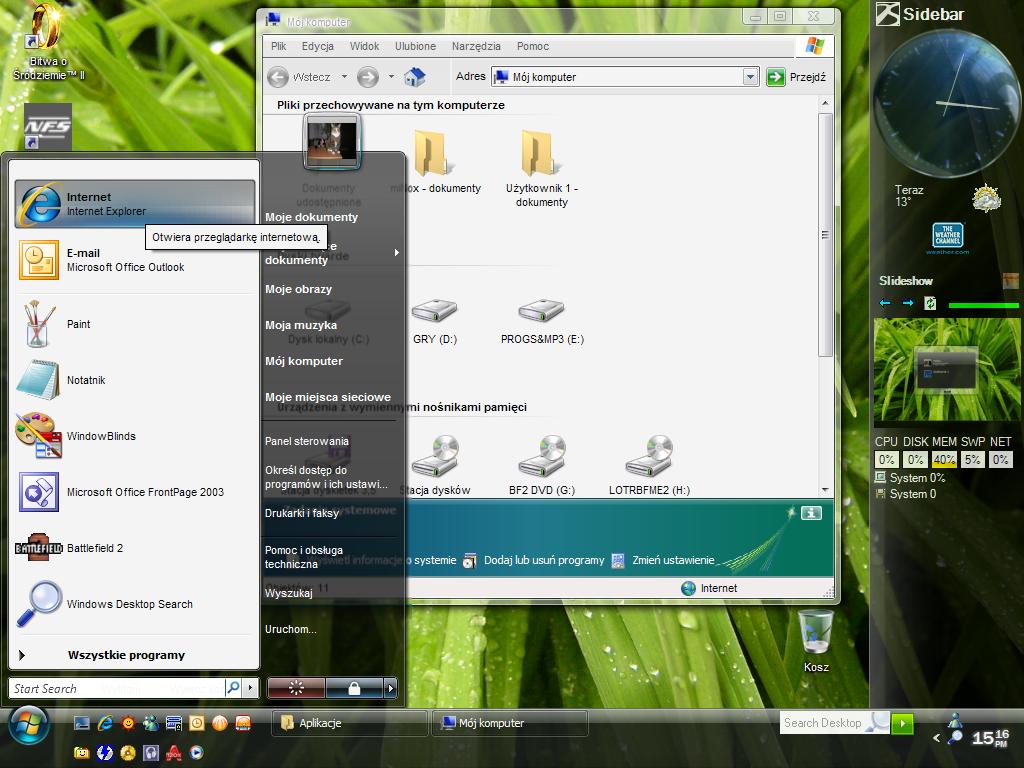The width and height of the screenshot is (1024, 768).
Task: Click the Przejdź go button
Action: click(796, 77)
